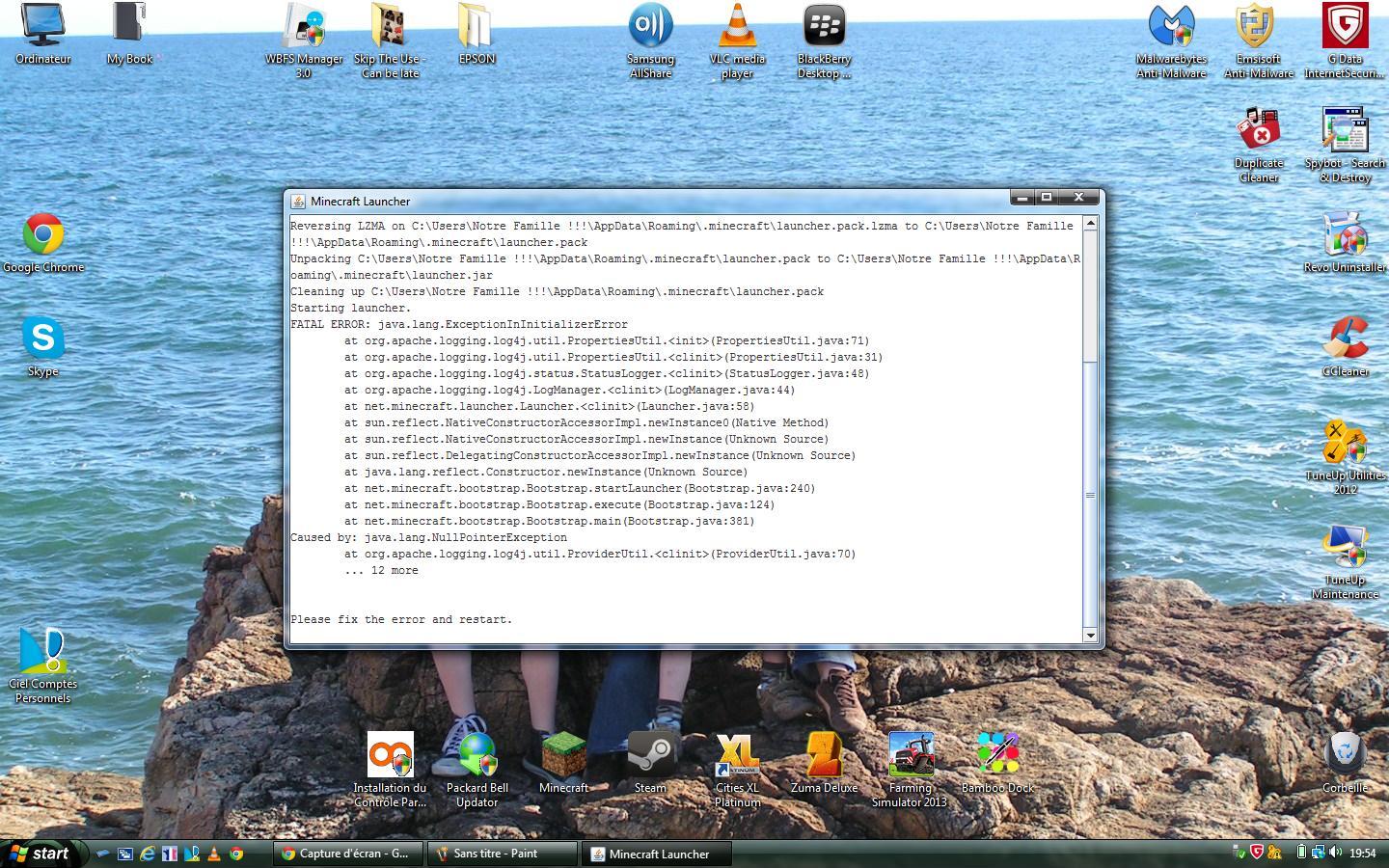Image resolution: width=1389 pixels, height=868 pixels.
Task: Open CCleaner shortcut
Action: coord(1345,347)
